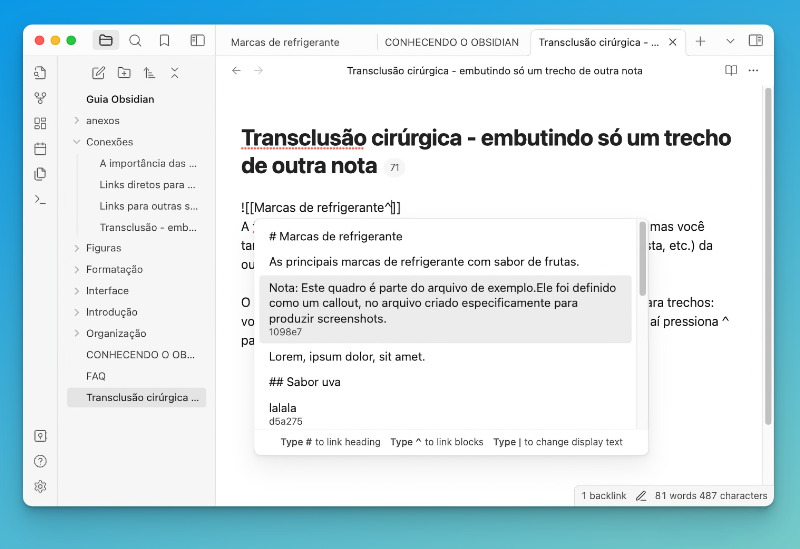The image size is (800, 549).
Task: Open daily note calendar icon
Action: tap(40, 148)
